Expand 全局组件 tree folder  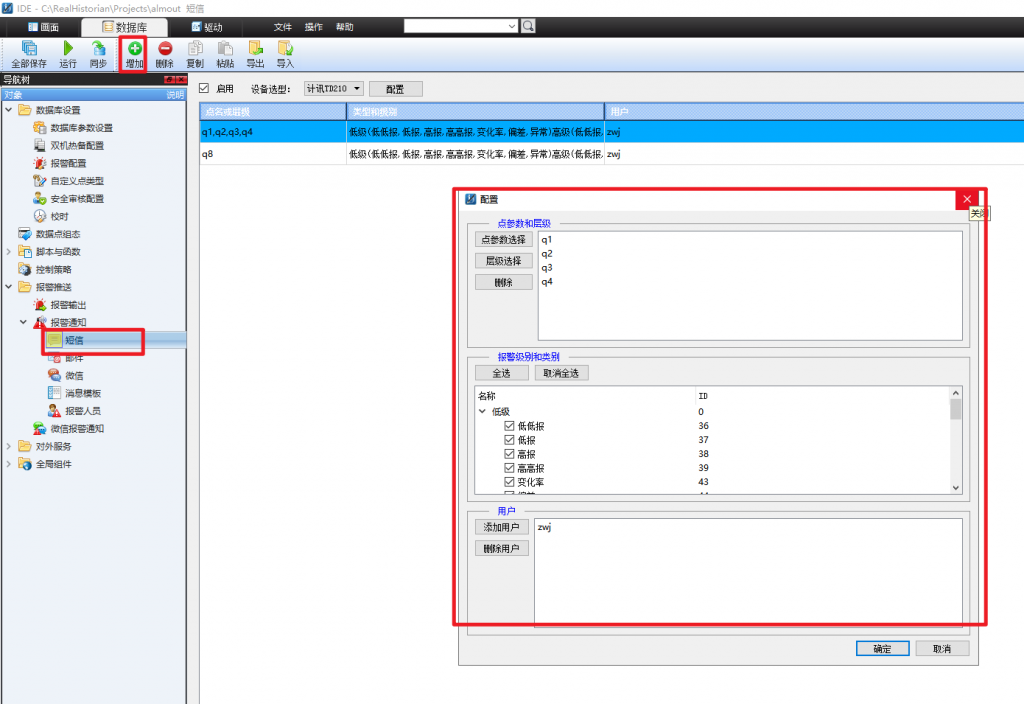pos(8,464)
